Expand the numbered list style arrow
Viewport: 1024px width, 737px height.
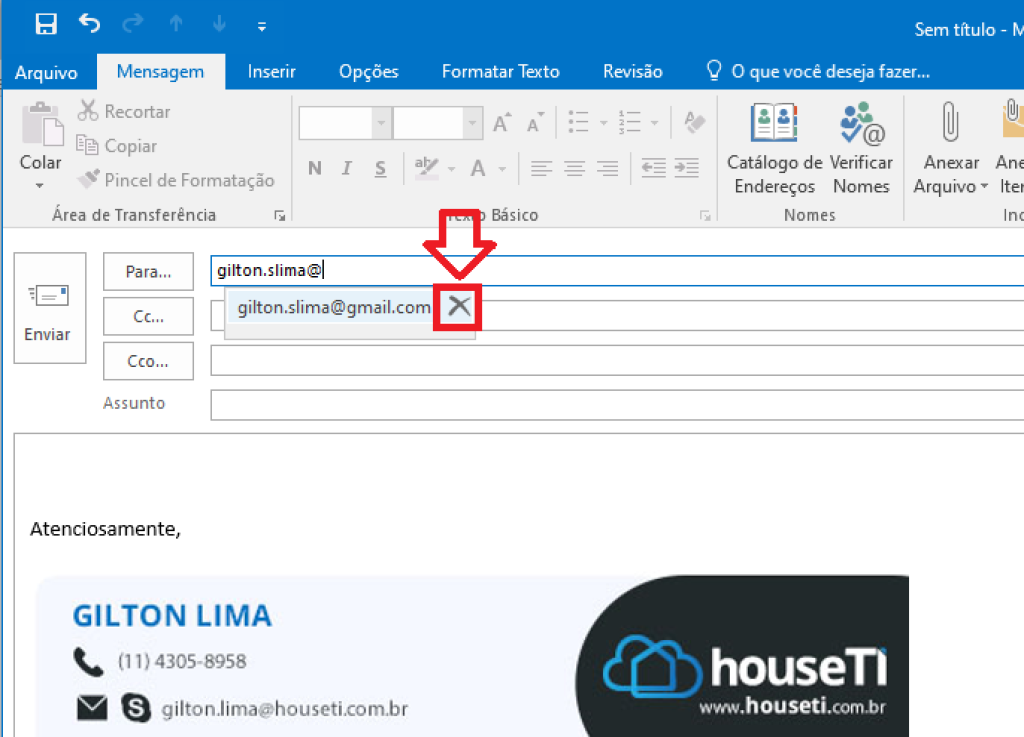pyautogui.click(x=654, y=123)
